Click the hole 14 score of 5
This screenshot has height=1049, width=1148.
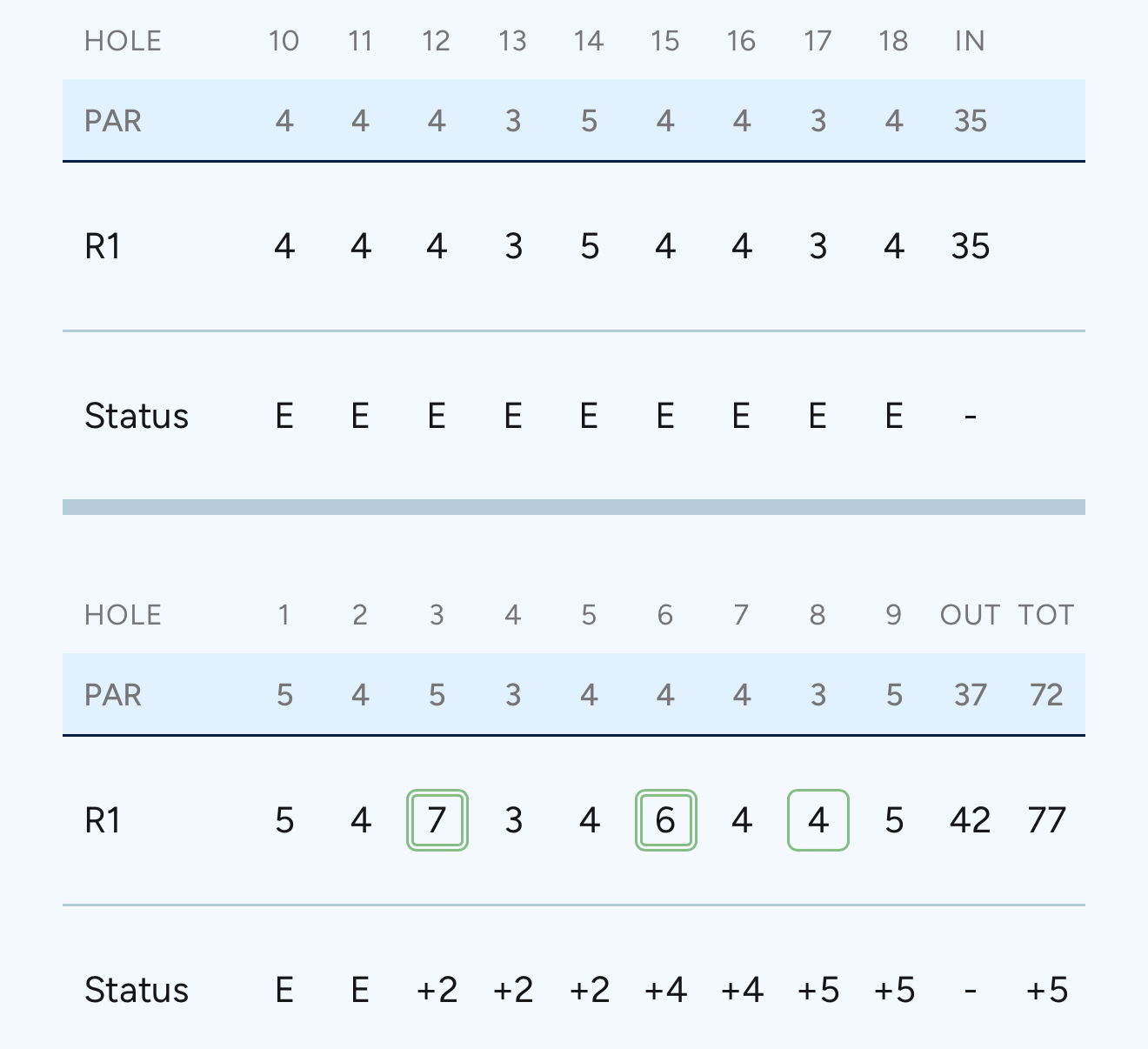(x=590, y=246)
